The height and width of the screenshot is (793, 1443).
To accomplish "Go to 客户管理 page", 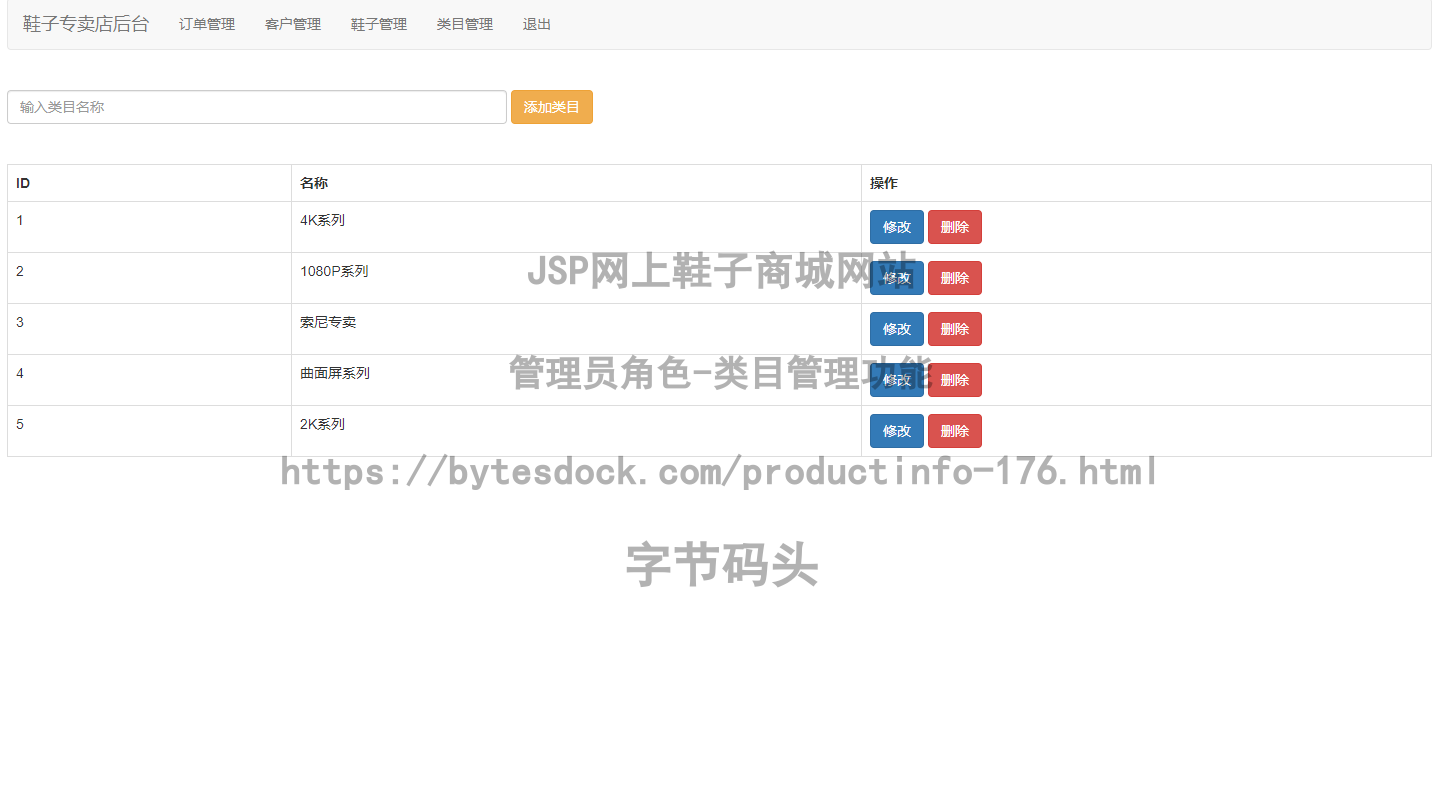I will 293,24.
